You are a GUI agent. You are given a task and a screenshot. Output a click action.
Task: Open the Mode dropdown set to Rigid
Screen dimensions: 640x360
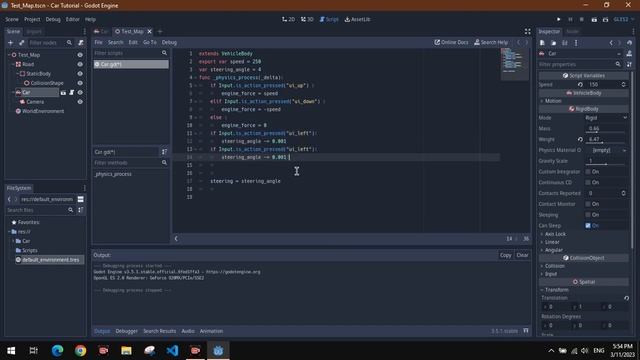pos(606,118)
